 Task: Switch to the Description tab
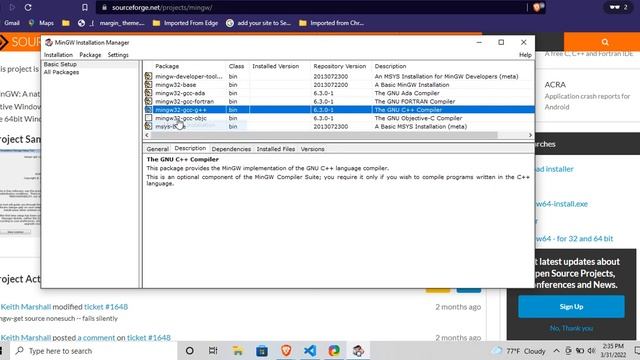coord(190,149)
